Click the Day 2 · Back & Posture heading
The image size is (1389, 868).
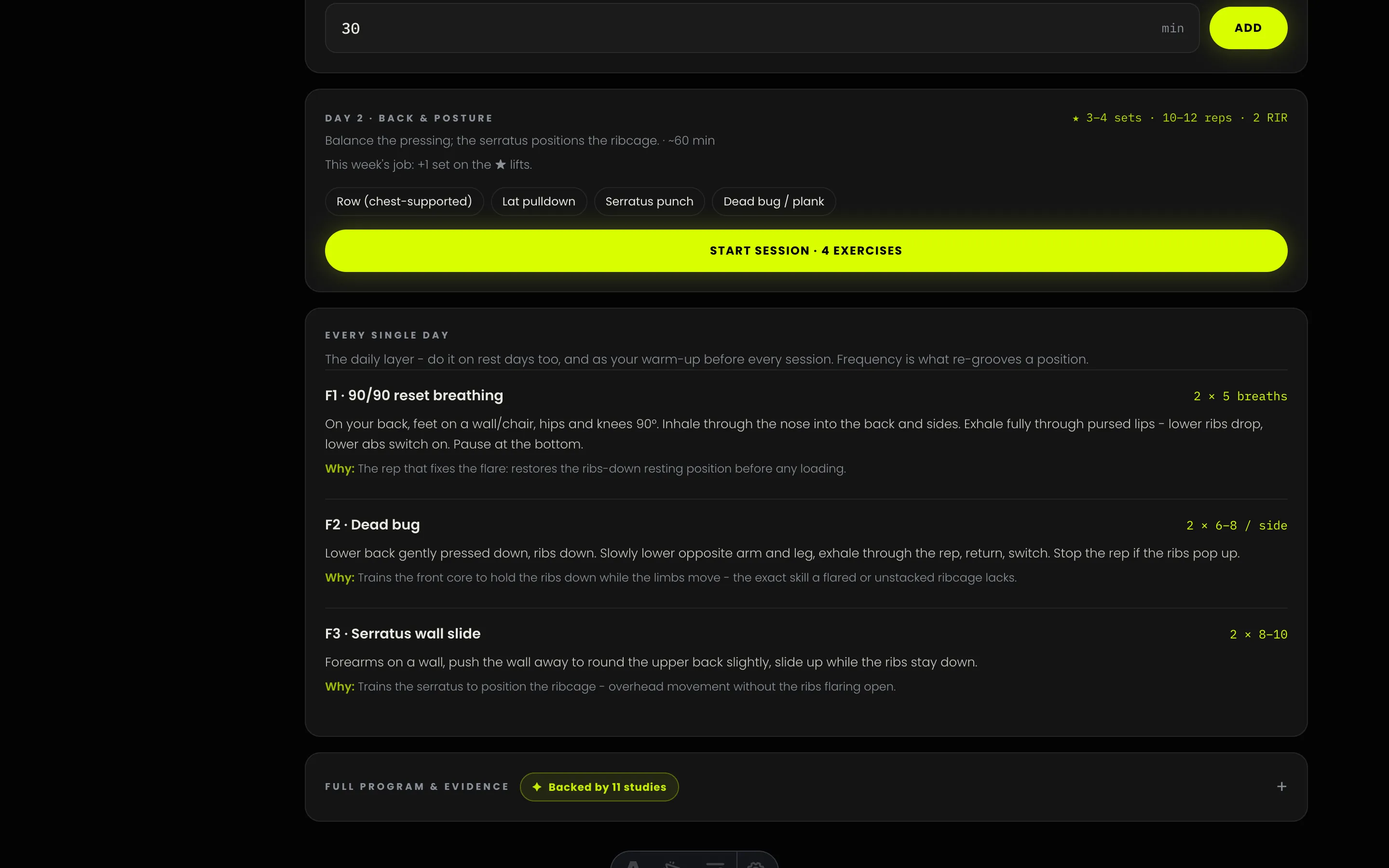409,118
